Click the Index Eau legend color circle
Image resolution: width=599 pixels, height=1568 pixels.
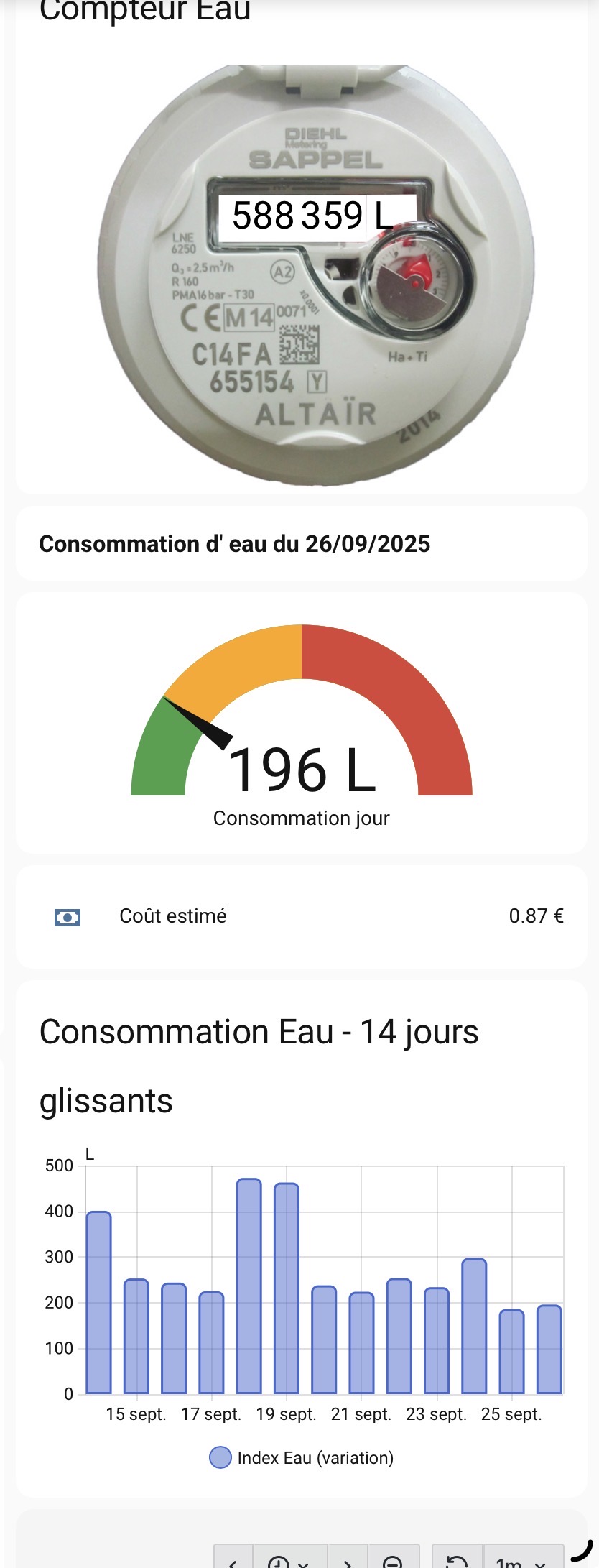click(x=220, y=1457)
